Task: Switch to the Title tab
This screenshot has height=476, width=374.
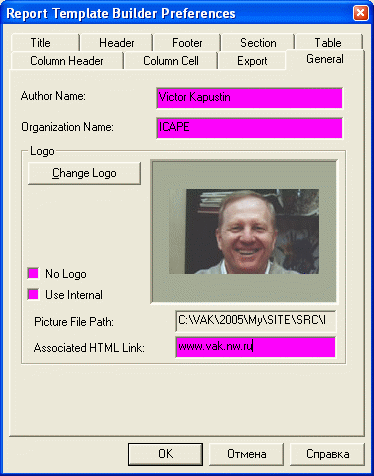Action: (45, 43)
